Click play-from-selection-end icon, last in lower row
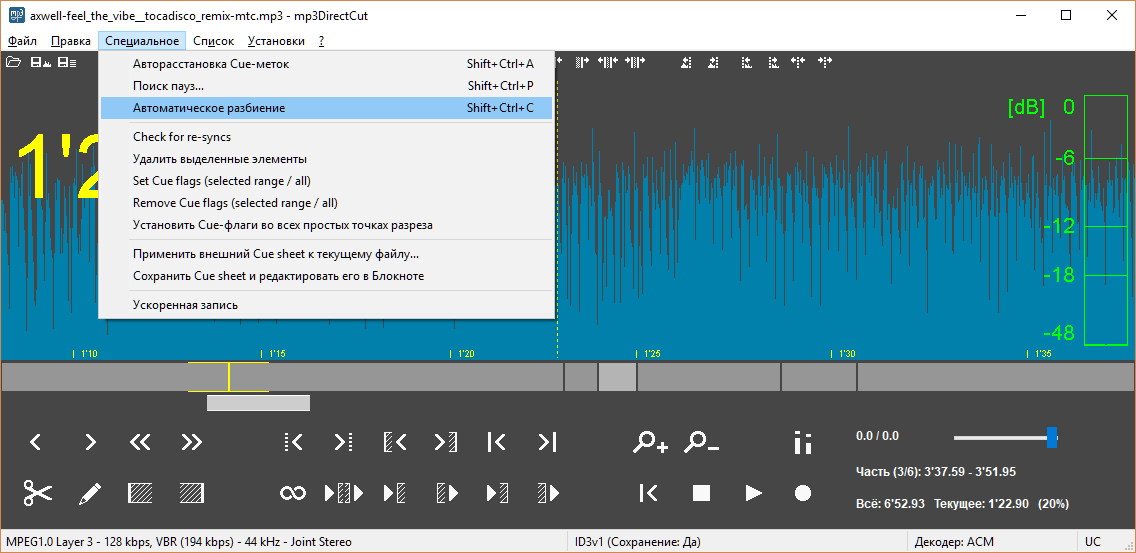1136x553 pixels. pos(548,494)
